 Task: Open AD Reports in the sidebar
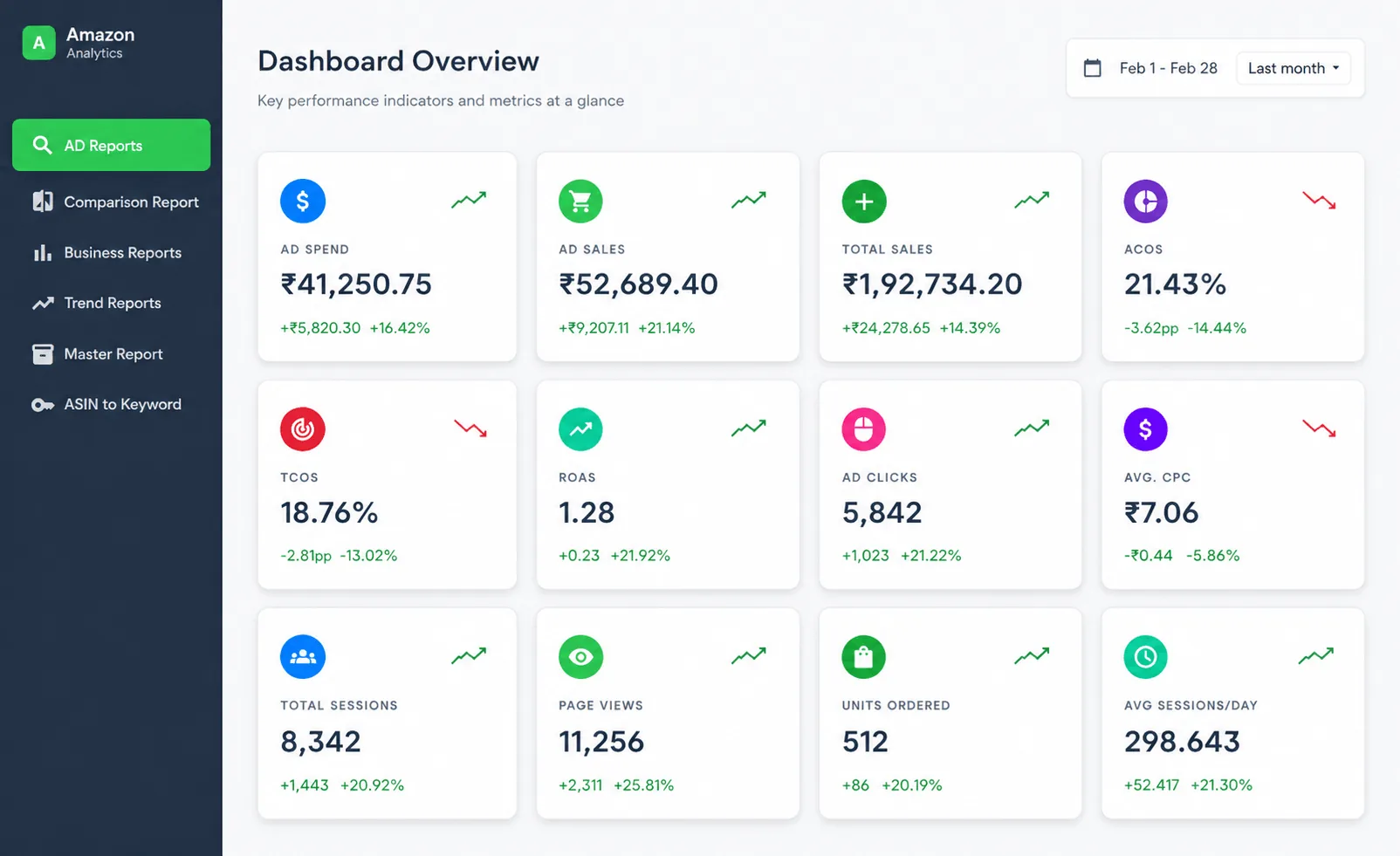point(111,145)
